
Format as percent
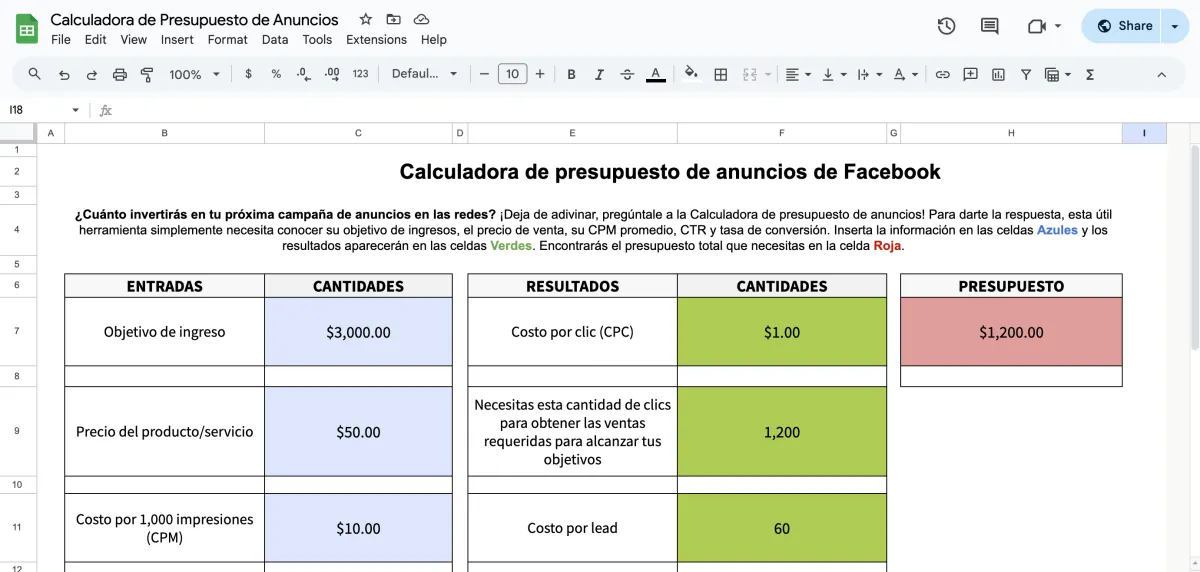[276, 74]
